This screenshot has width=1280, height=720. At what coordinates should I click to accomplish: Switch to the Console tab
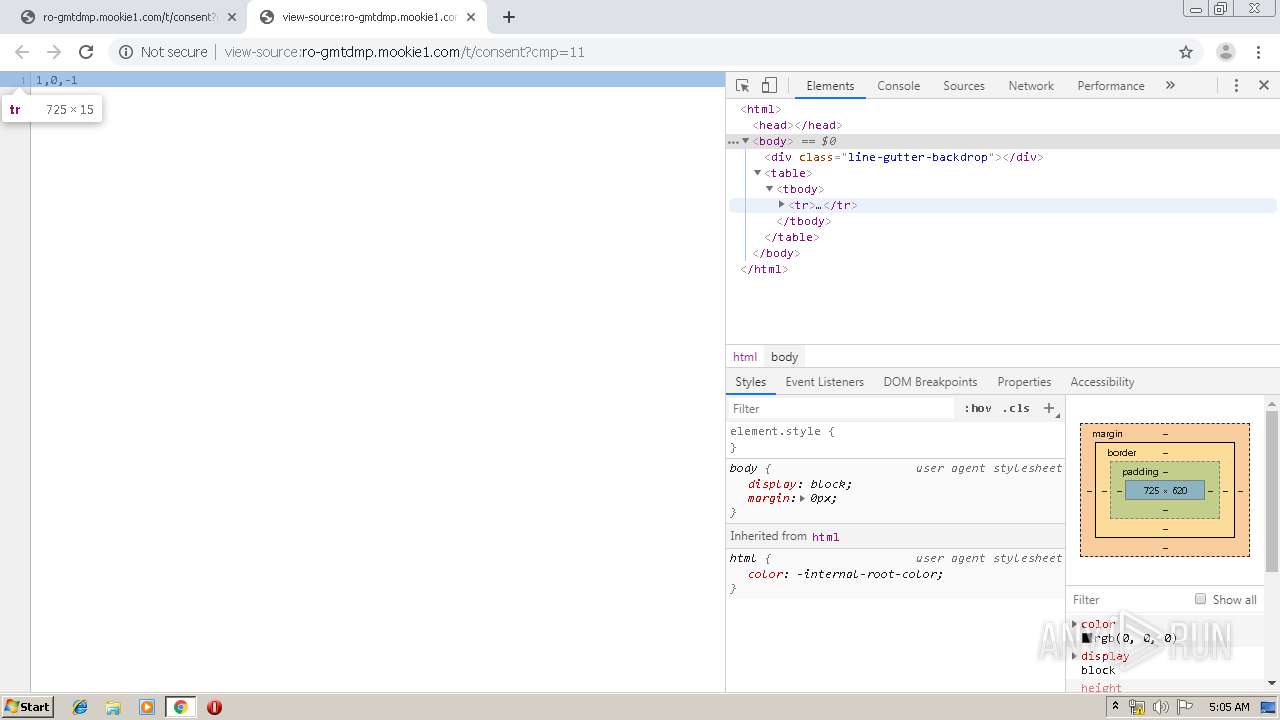coord(898,86)
